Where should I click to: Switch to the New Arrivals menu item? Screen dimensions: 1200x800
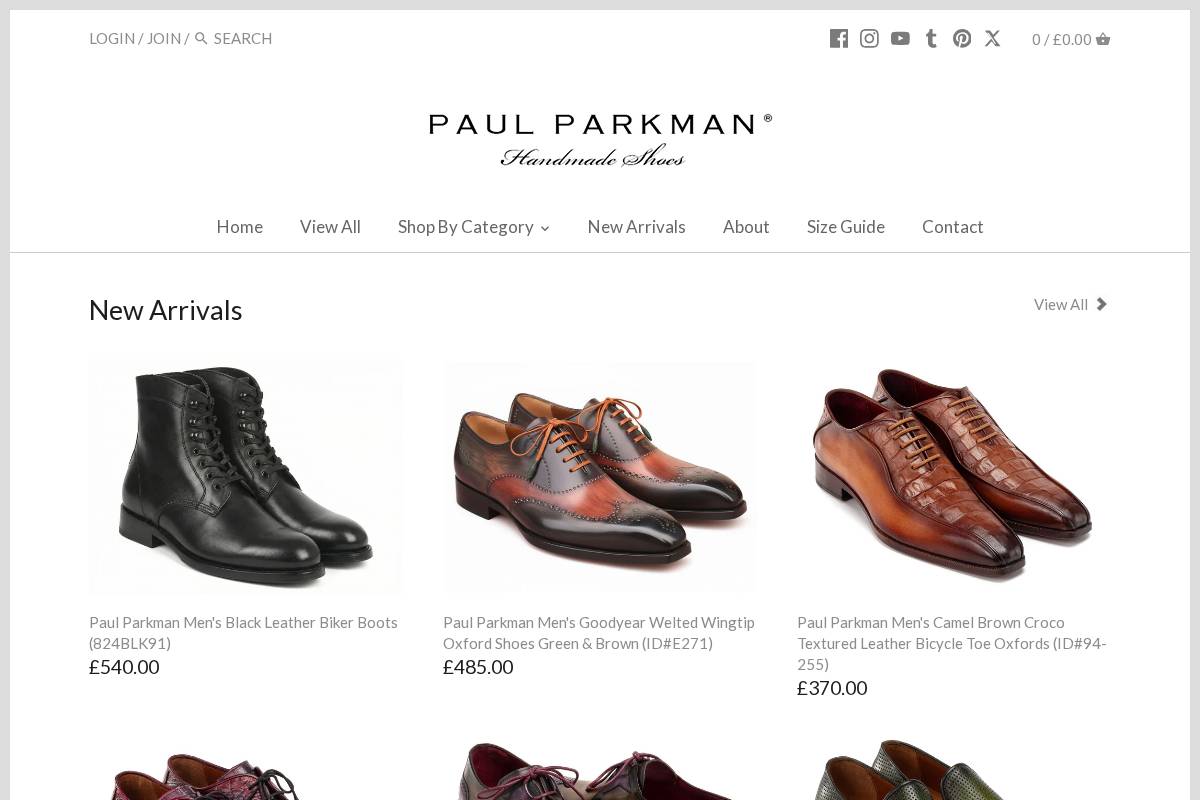pyautogui.click(x=636, y=227)
